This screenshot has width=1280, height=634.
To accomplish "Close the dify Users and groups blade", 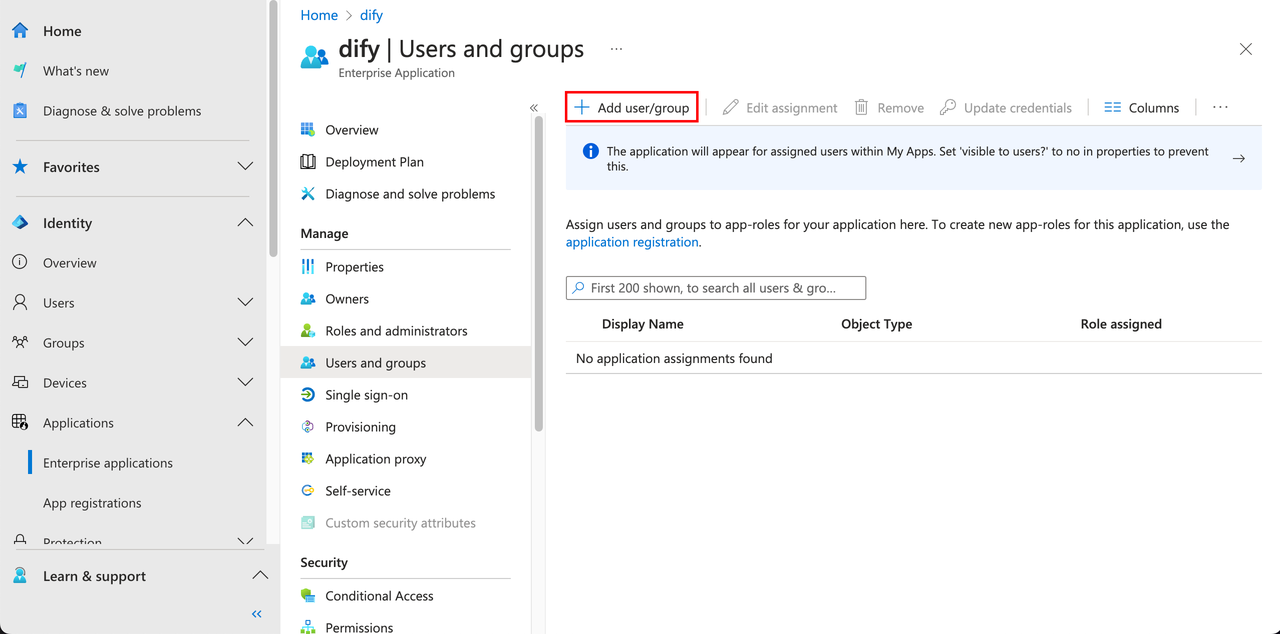I will point(1246,49).
